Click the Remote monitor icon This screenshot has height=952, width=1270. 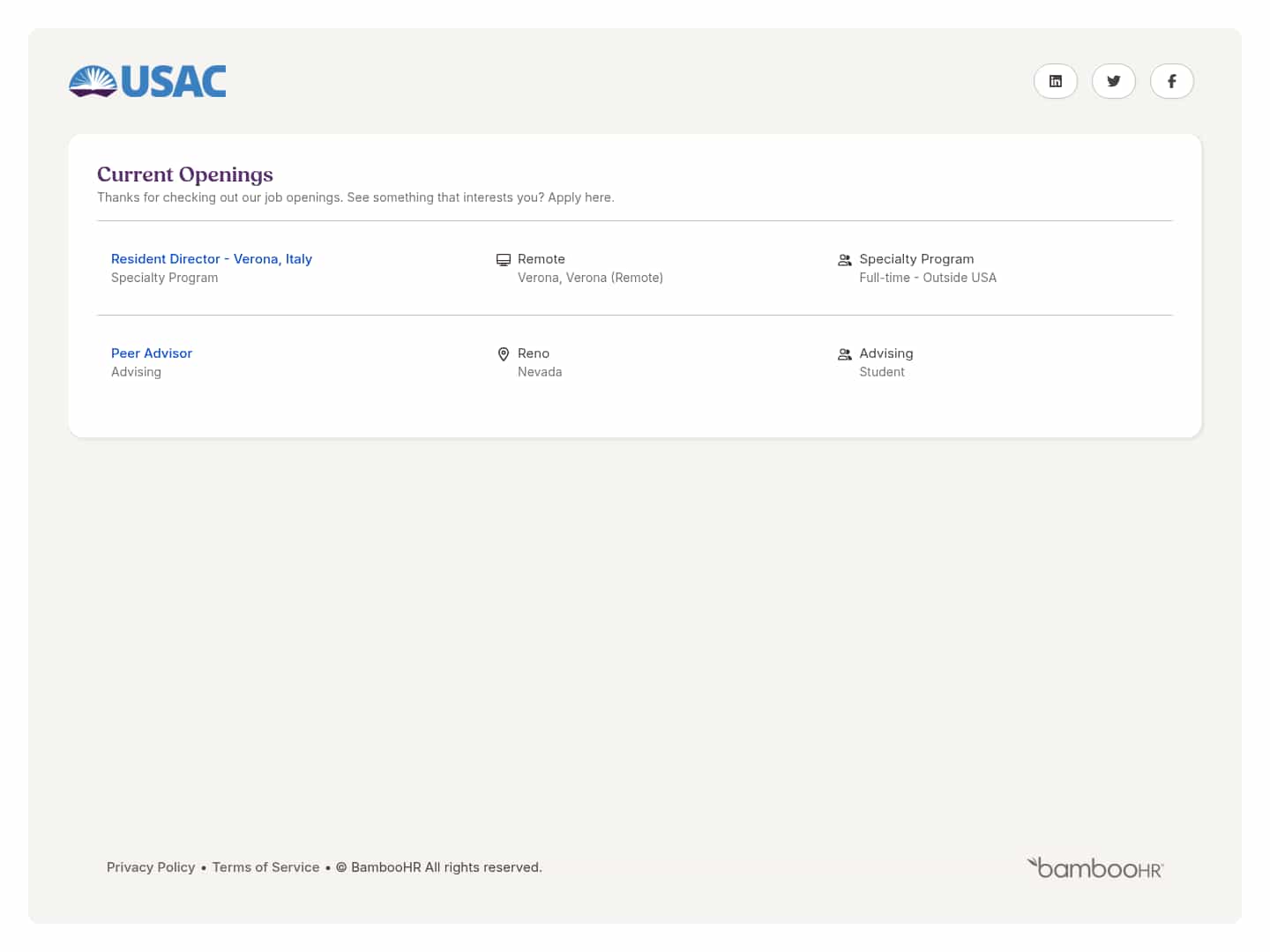coord(504,259)
